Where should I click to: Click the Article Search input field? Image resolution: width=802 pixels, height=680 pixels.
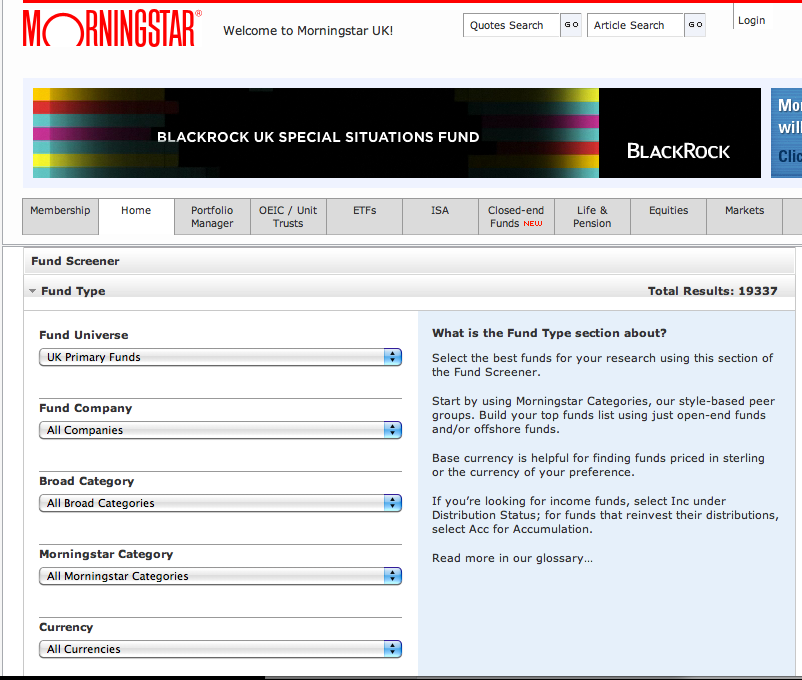pos(635,25)
